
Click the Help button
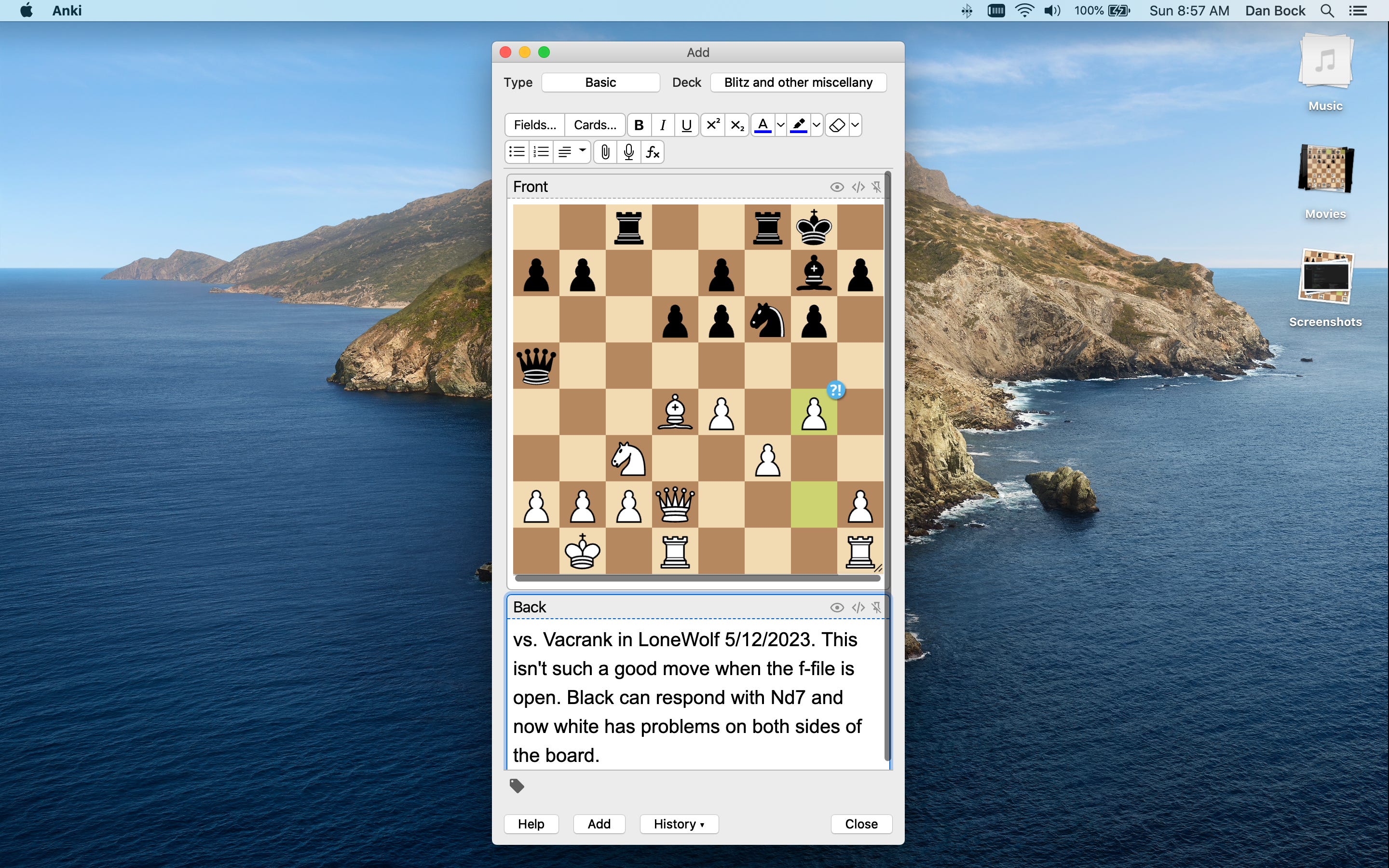point(530,822)
